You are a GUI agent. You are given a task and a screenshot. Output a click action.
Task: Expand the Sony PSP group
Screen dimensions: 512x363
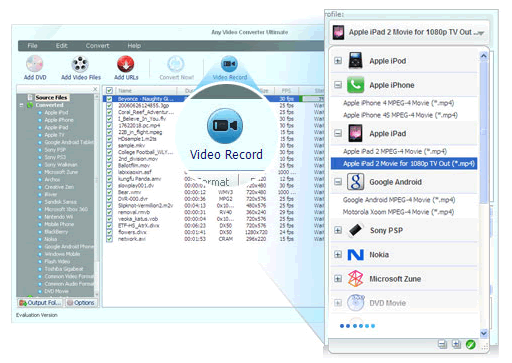(338, 230)
